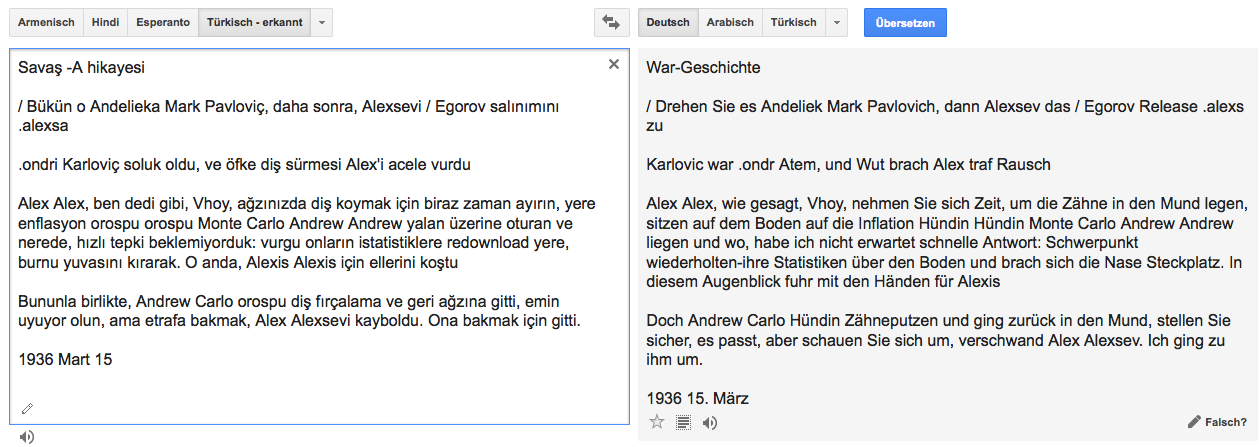The height and width of the screenshot is (447, 1259).
Task: Star the translation to save it
Action: point(657,422)
